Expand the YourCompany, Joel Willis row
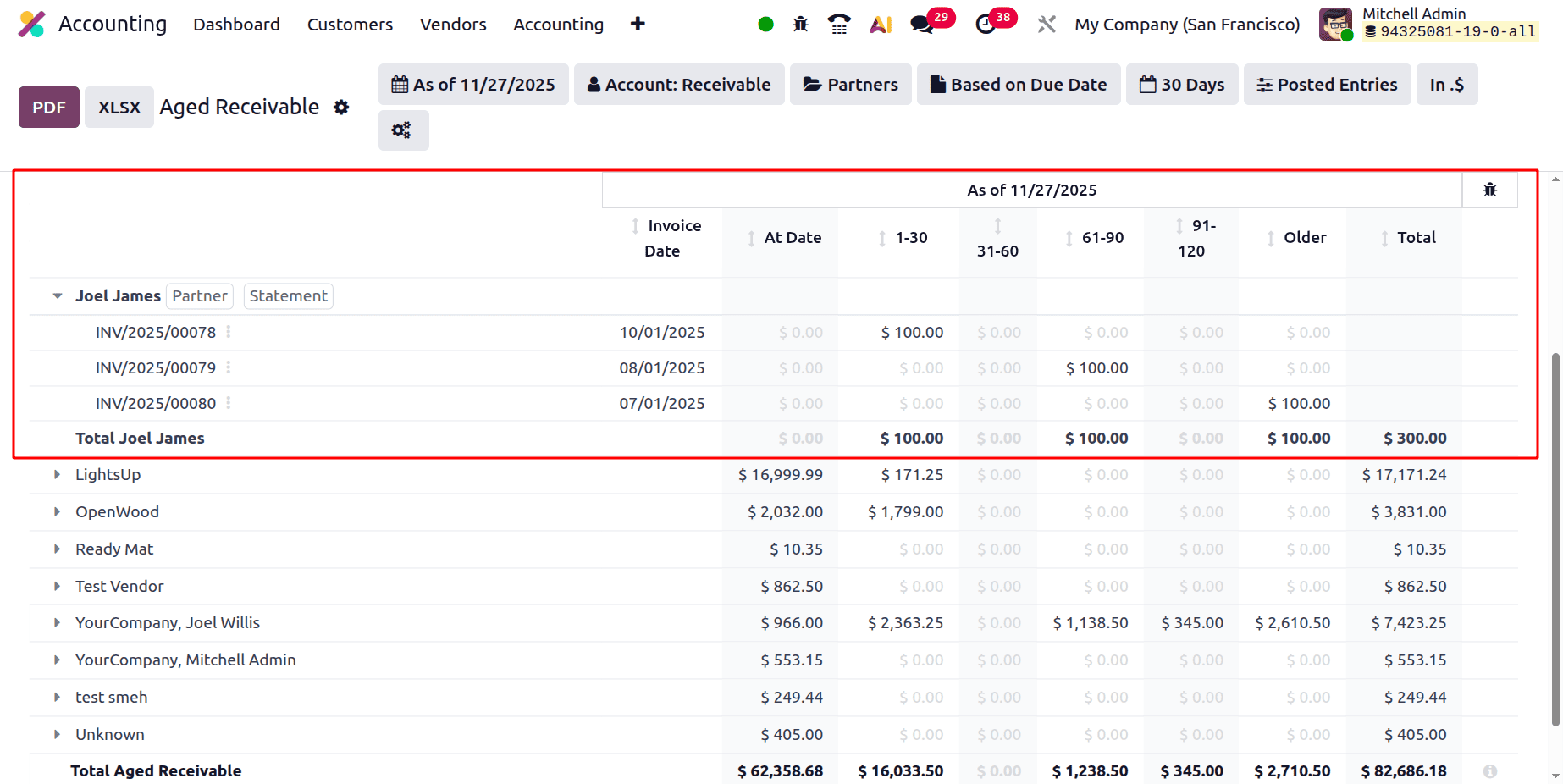 tap(57, 623)
